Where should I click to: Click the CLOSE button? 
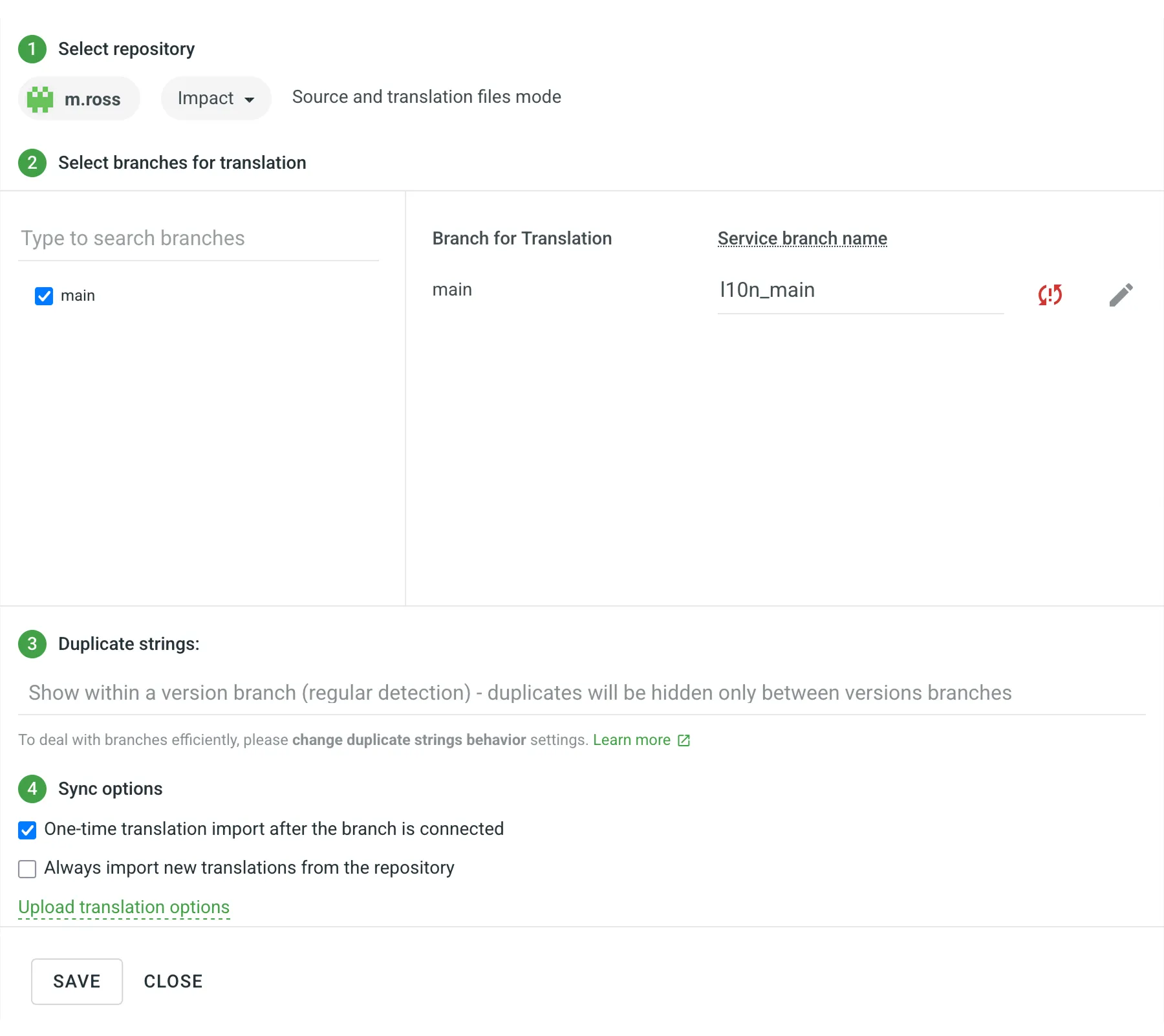tap(173, 981)
